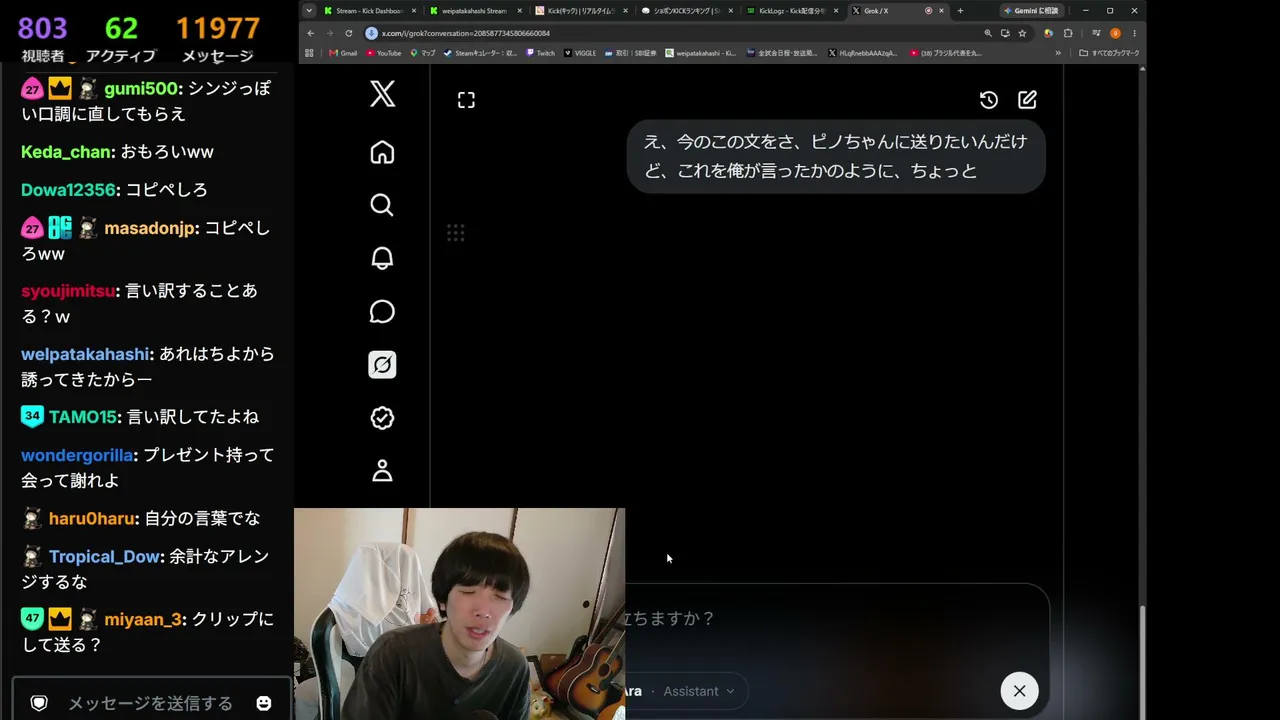Click the sent message bubble text
Screen dimensions: 1280x720
click(836, 156)
